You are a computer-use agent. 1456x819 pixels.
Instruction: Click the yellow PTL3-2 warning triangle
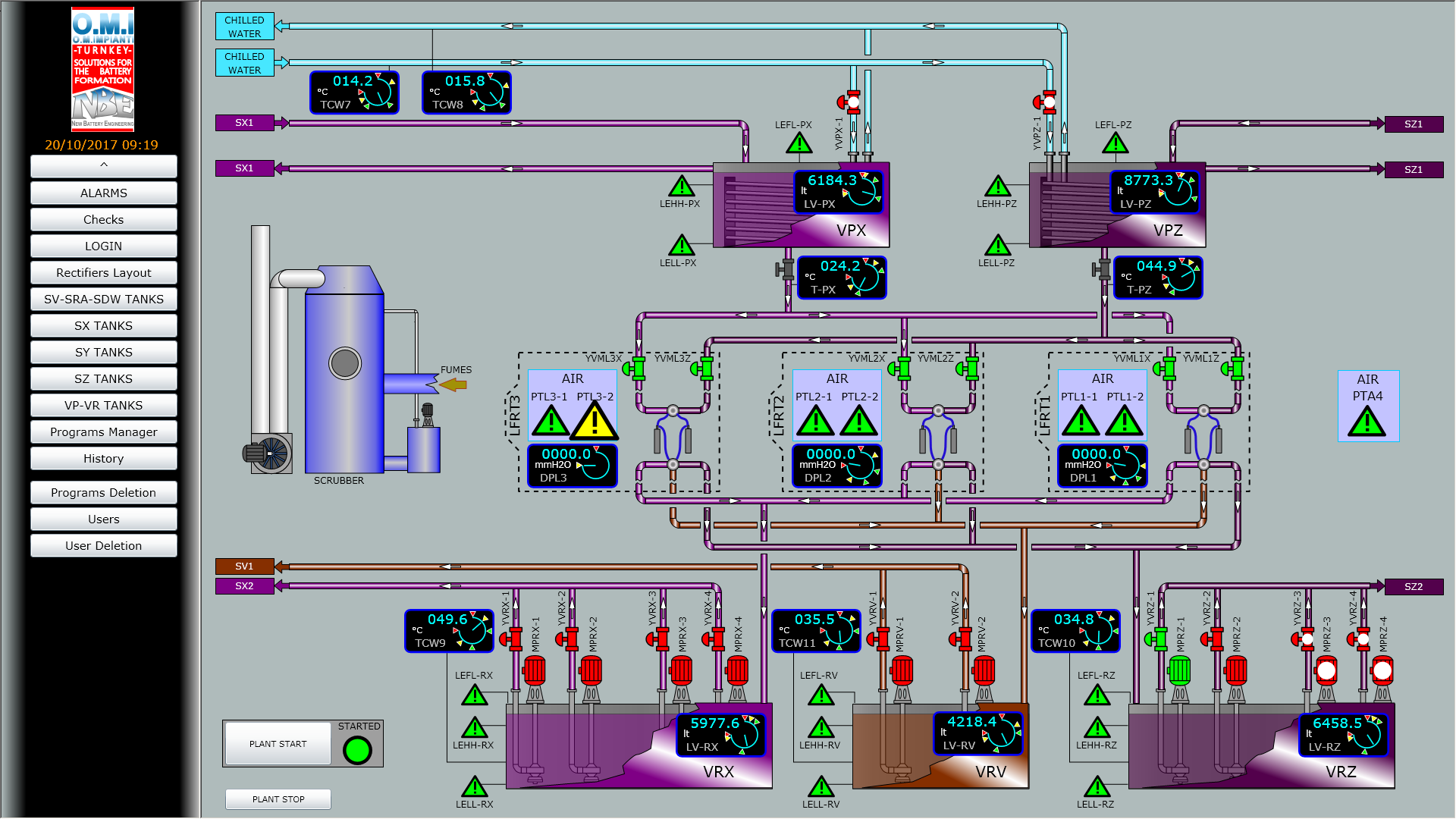point(595,422)
